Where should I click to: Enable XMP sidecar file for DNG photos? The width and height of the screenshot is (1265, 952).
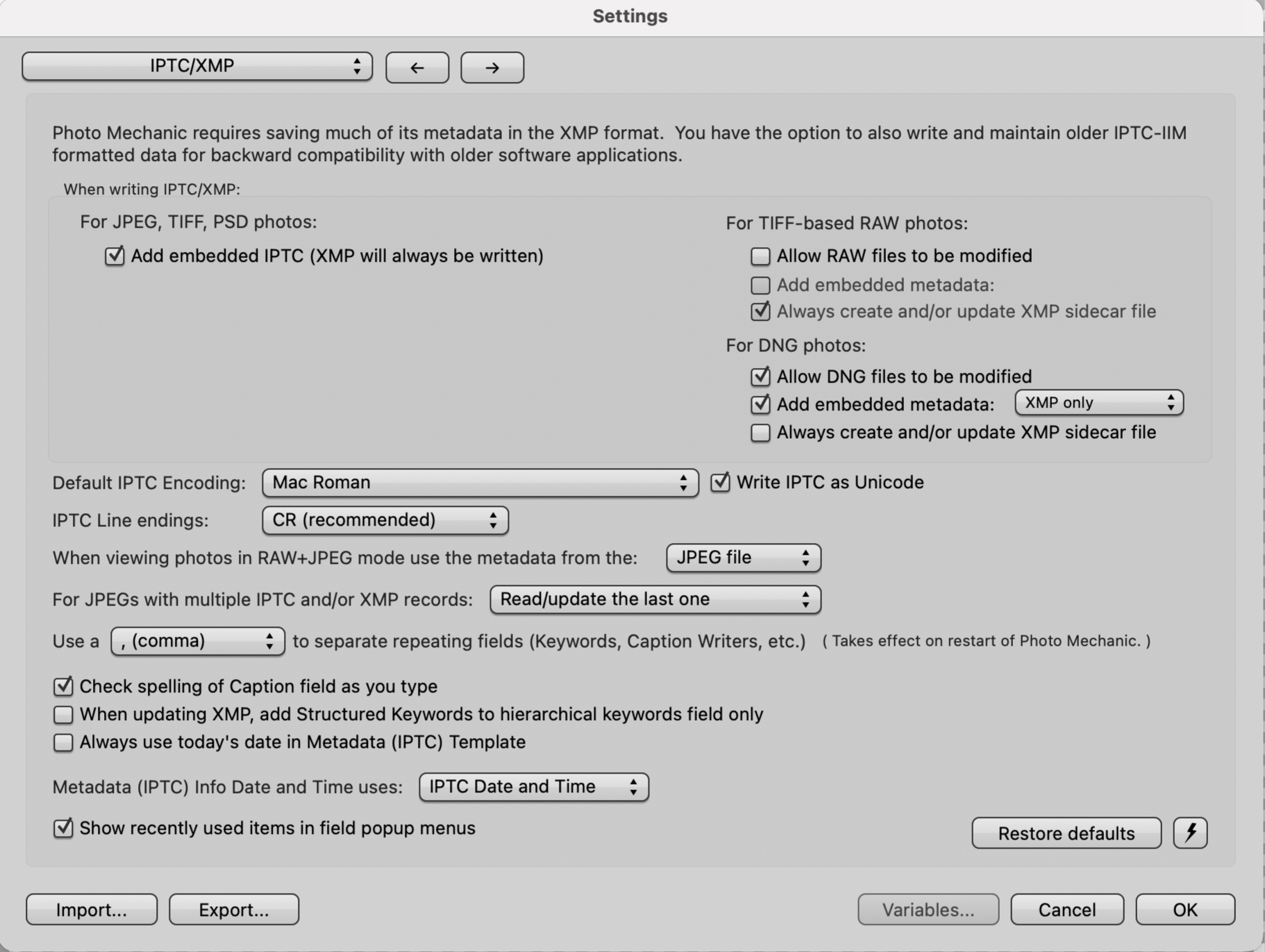pyautogui.click(x=760, y=433)
